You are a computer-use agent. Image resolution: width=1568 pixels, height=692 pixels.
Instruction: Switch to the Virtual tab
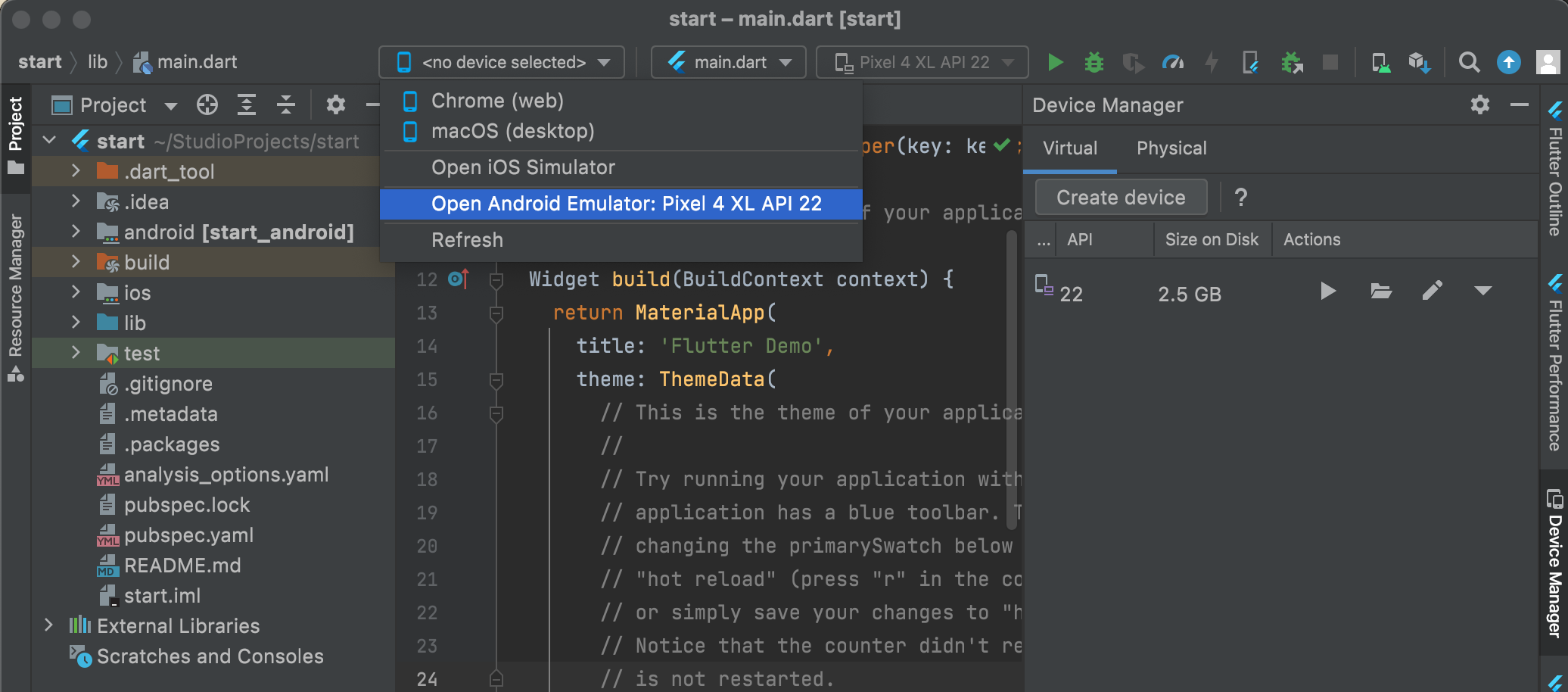point(1070,148)
